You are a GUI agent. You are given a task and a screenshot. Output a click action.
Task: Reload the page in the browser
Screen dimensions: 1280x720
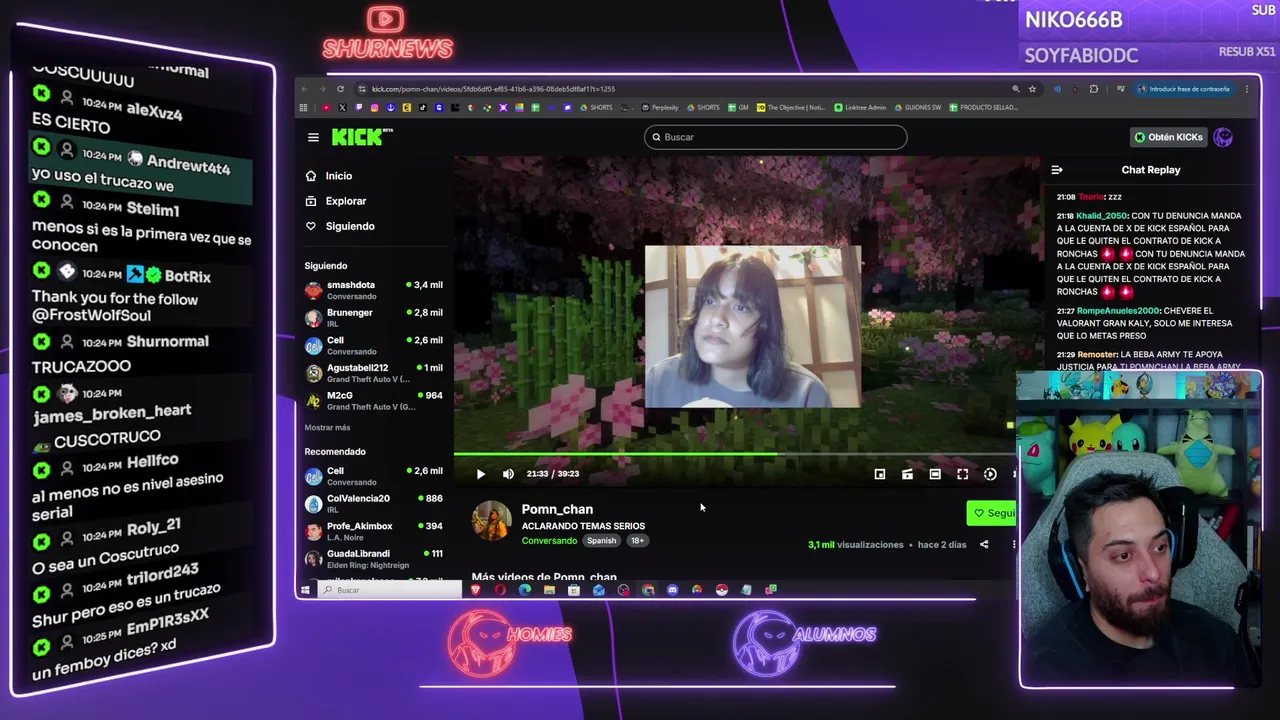point(340,89)
